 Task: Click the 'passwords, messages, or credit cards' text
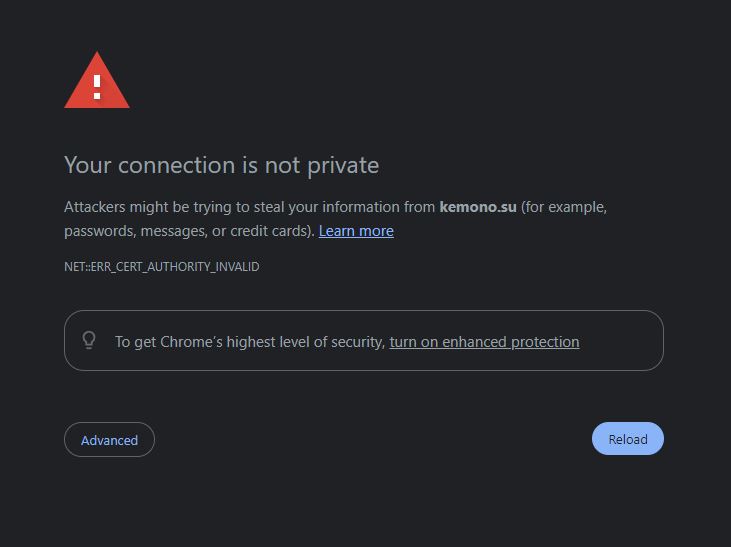pos(189,231)
